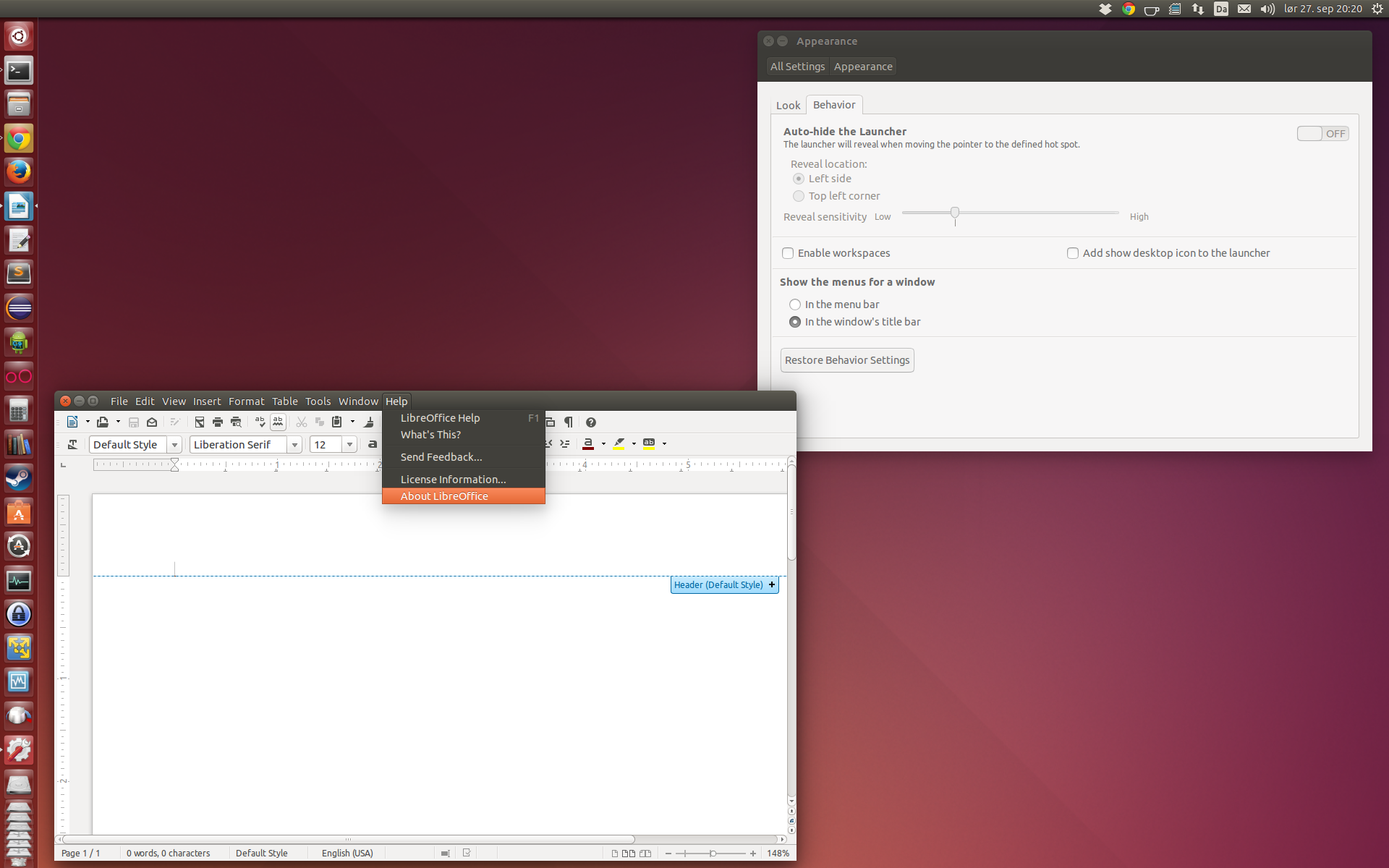Viewport: 1389px width, 868px height.
Task: Expand the Default Style dropdown
Action: tap(174, 444)
